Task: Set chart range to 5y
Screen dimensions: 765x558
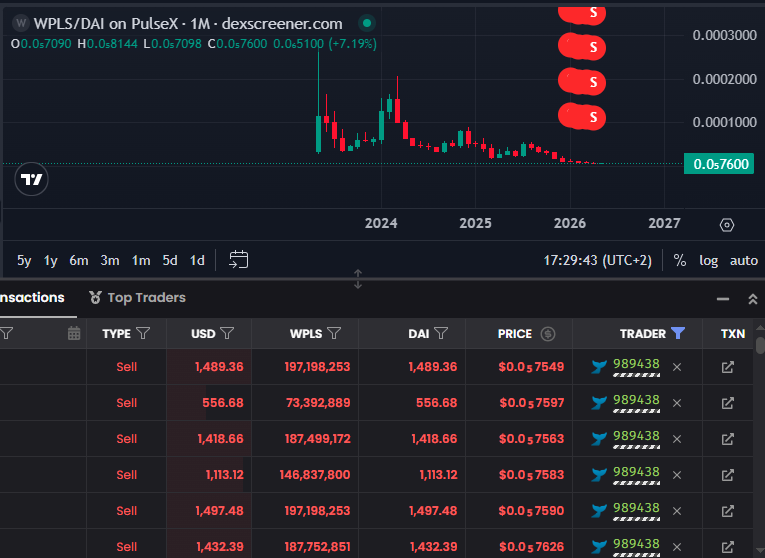Action: tap(24, 260)
